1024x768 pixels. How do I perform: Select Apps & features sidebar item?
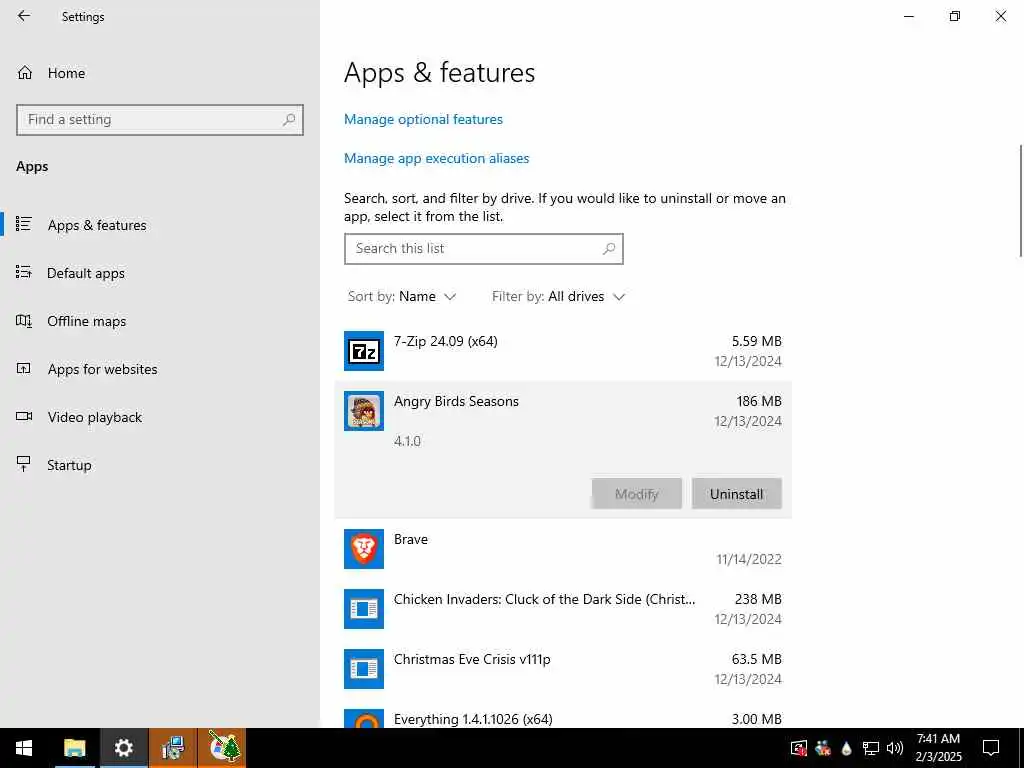point(160,225)
